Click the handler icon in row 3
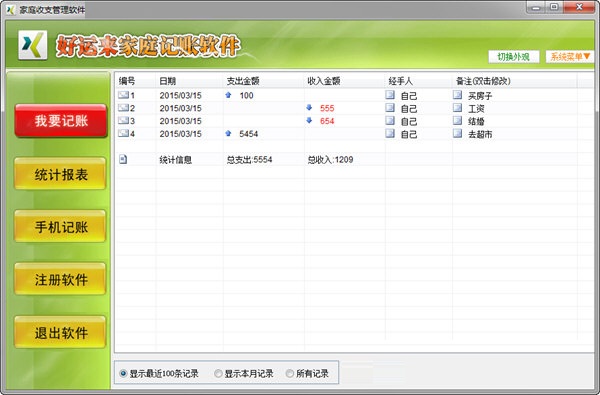Screen dimensions: 600x395 390,121
